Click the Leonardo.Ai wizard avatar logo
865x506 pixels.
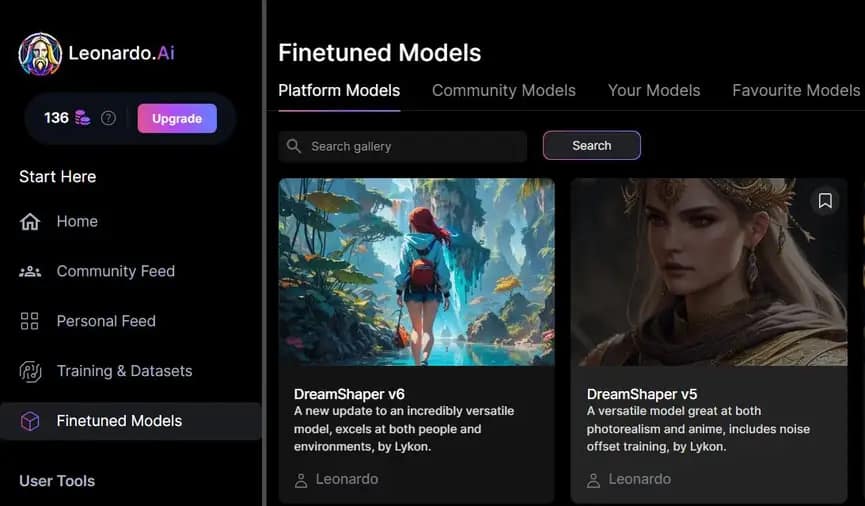40,54
